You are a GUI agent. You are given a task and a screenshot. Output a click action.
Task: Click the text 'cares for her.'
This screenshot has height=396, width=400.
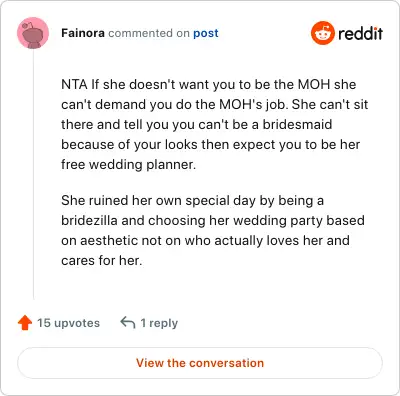click(x=102, y=260)
